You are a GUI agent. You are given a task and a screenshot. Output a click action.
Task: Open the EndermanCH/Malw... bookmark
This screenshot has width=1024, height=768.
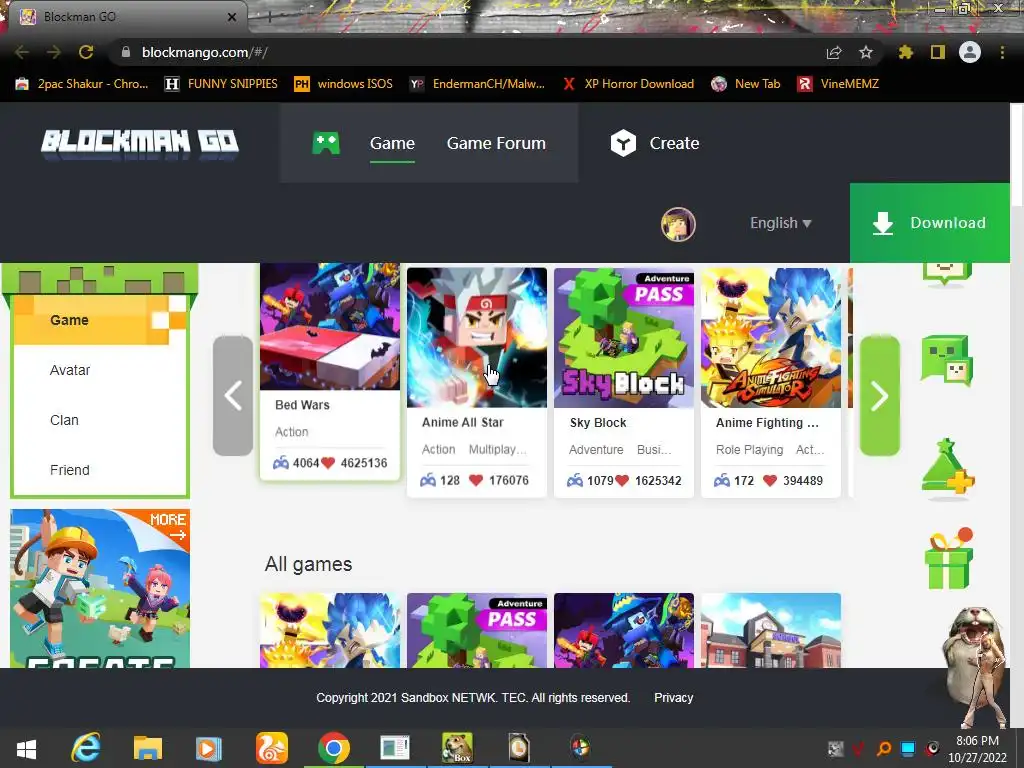(x=477, y=84)
